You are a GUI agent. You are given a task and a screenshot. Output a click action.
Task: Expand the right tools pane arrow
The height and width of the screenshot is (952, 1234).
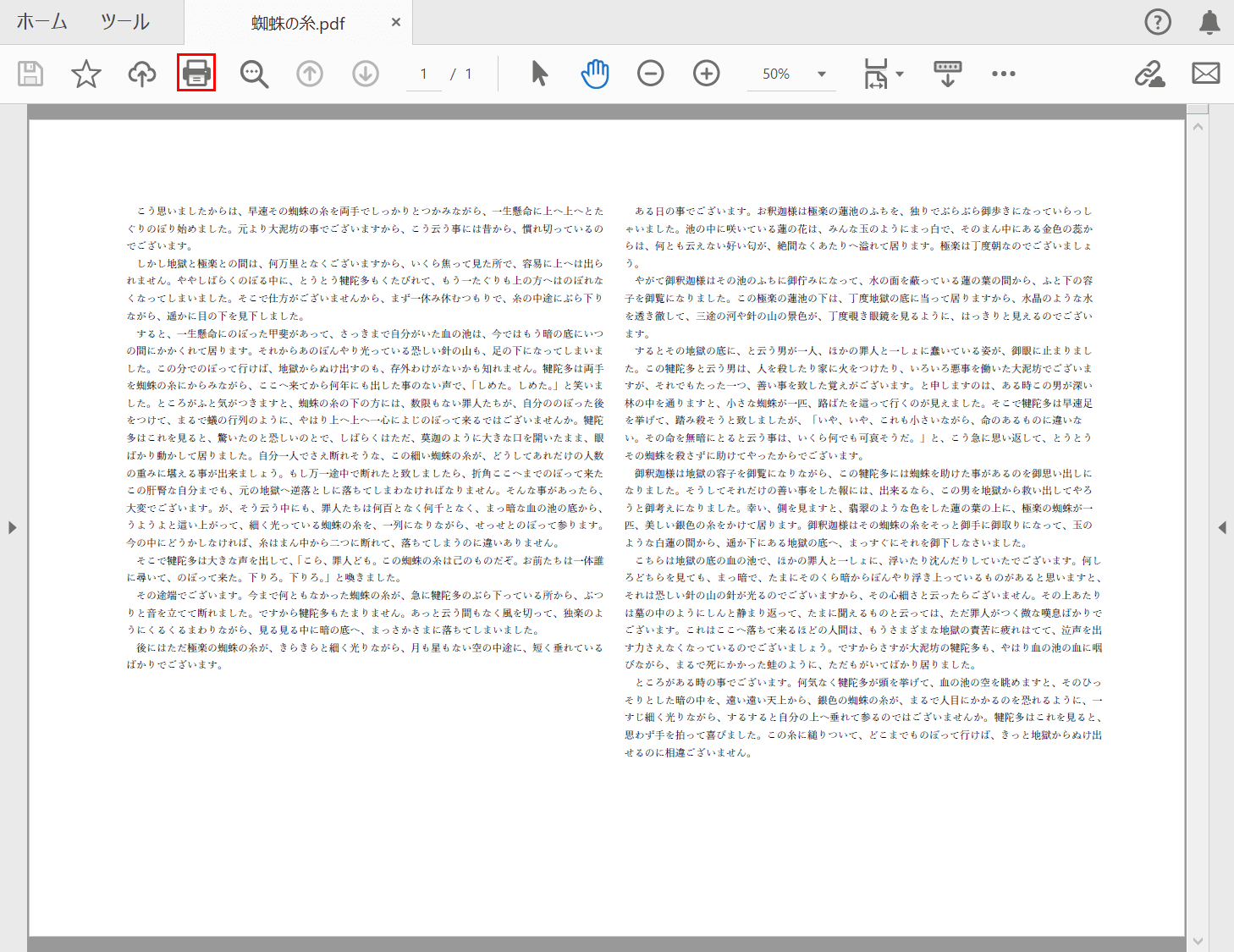[x=1222, y=527]
